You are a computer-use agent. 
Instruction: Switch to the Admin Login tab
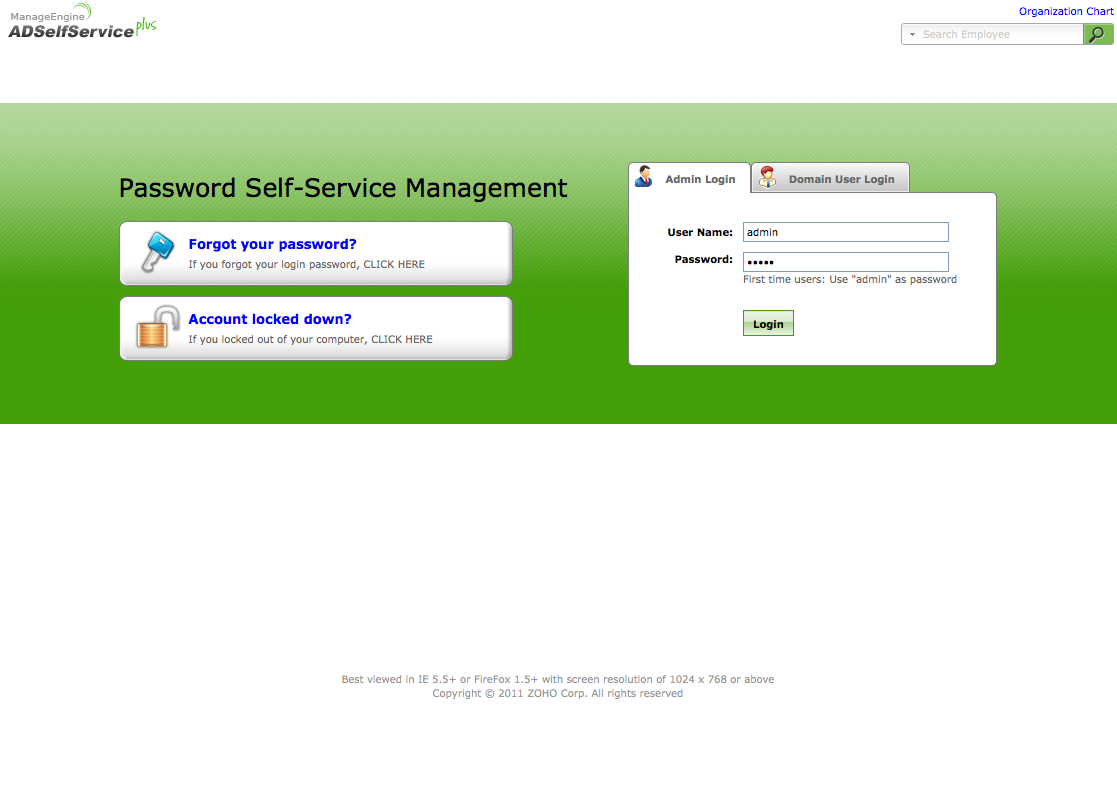tap(689, 178)
